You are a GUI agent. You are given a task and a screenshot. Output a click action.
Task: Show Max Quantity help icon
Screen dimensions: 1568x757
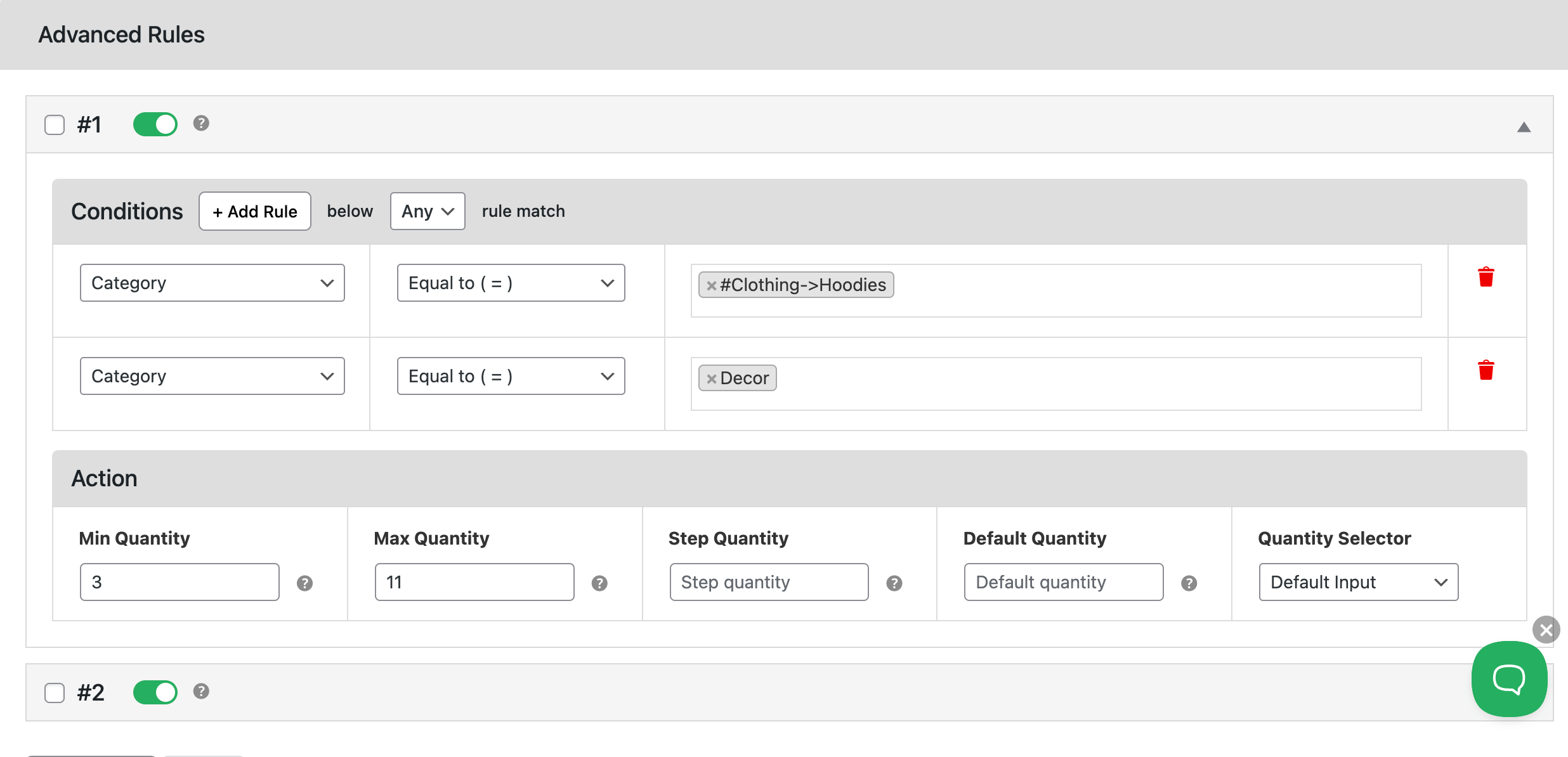point(599,583)
